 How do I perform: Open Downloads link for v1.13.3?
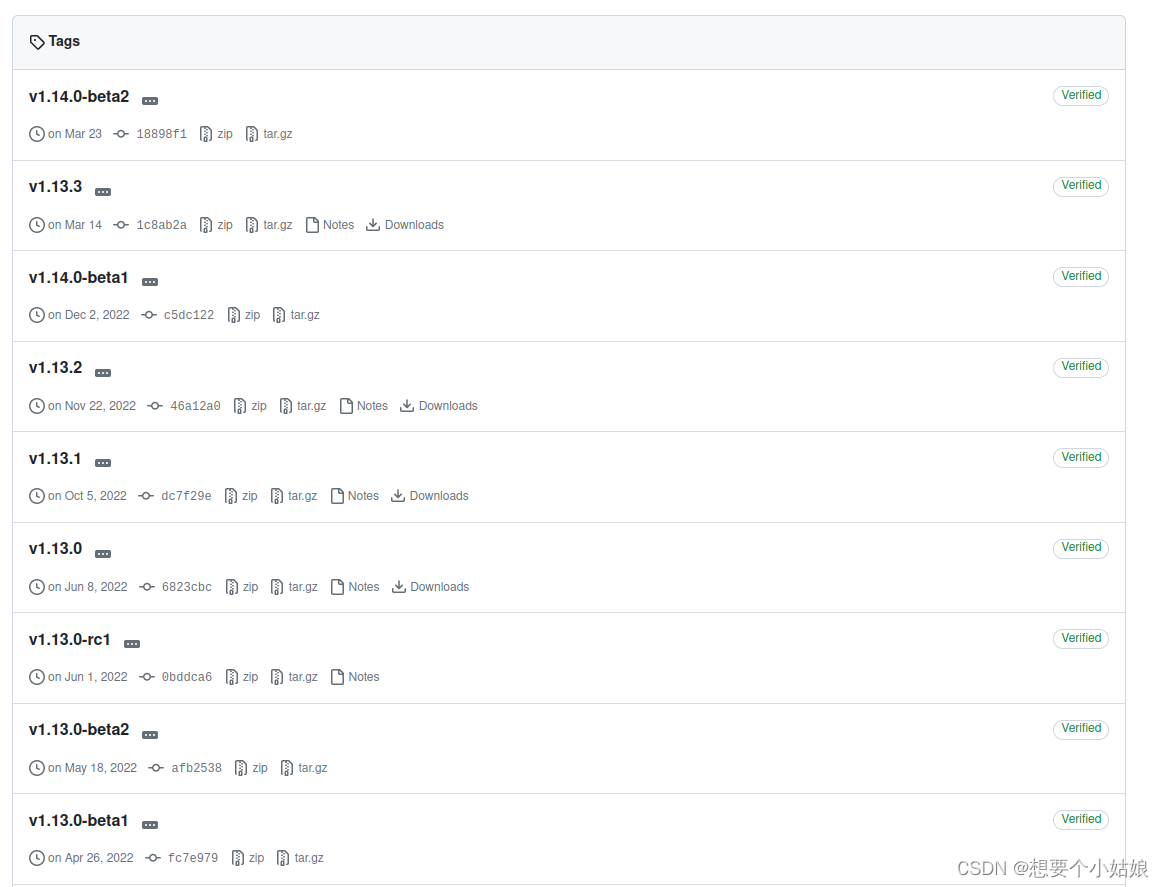(414, 225)
